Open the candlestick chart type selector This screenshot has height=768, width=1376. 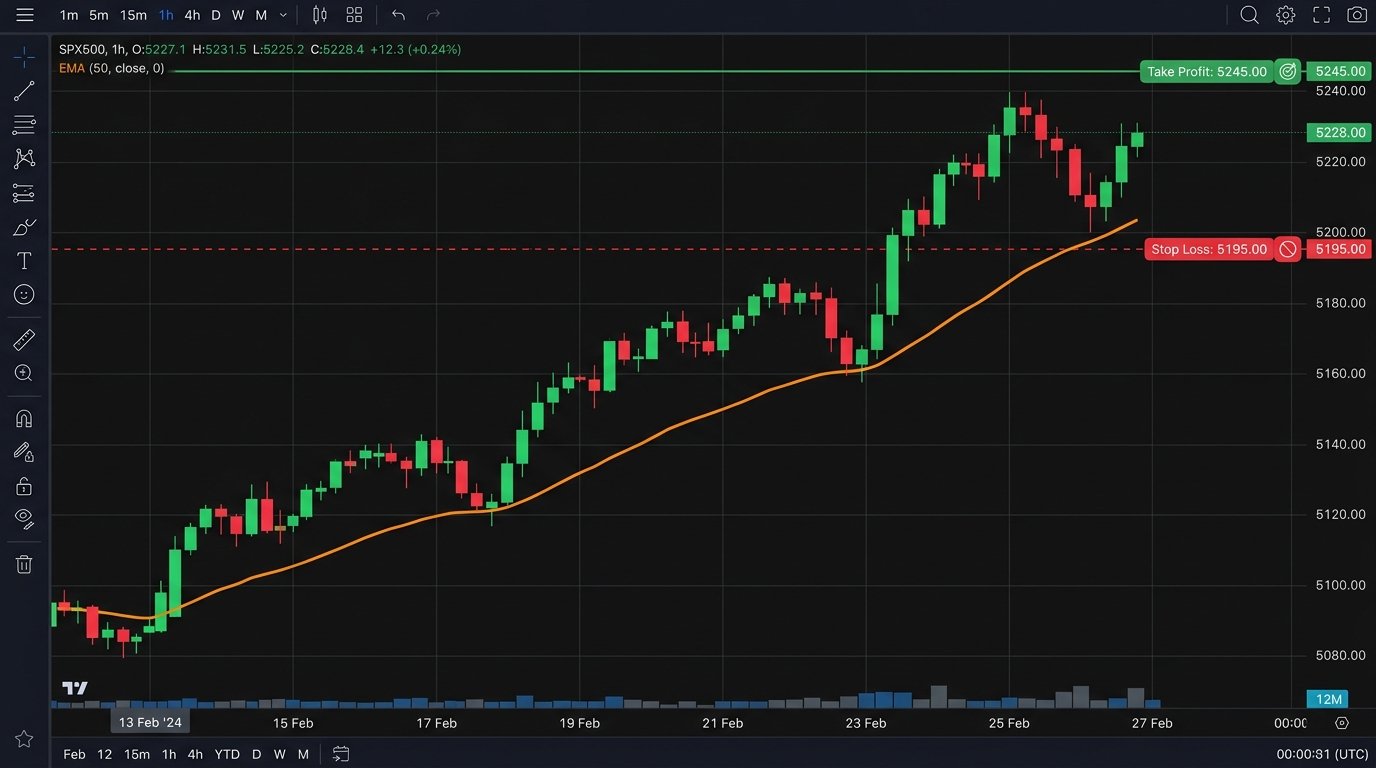[319, 15]
